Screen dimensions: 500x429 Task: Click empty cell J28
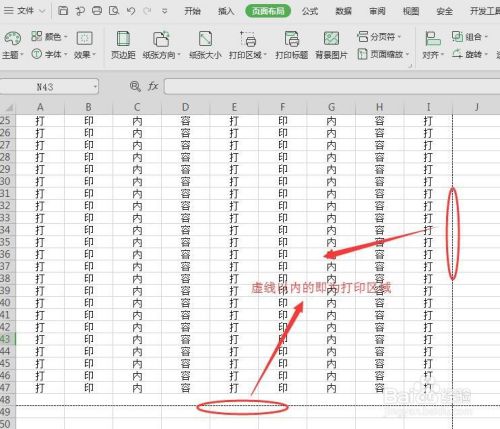pyautogui.click(x=476, y=157)
